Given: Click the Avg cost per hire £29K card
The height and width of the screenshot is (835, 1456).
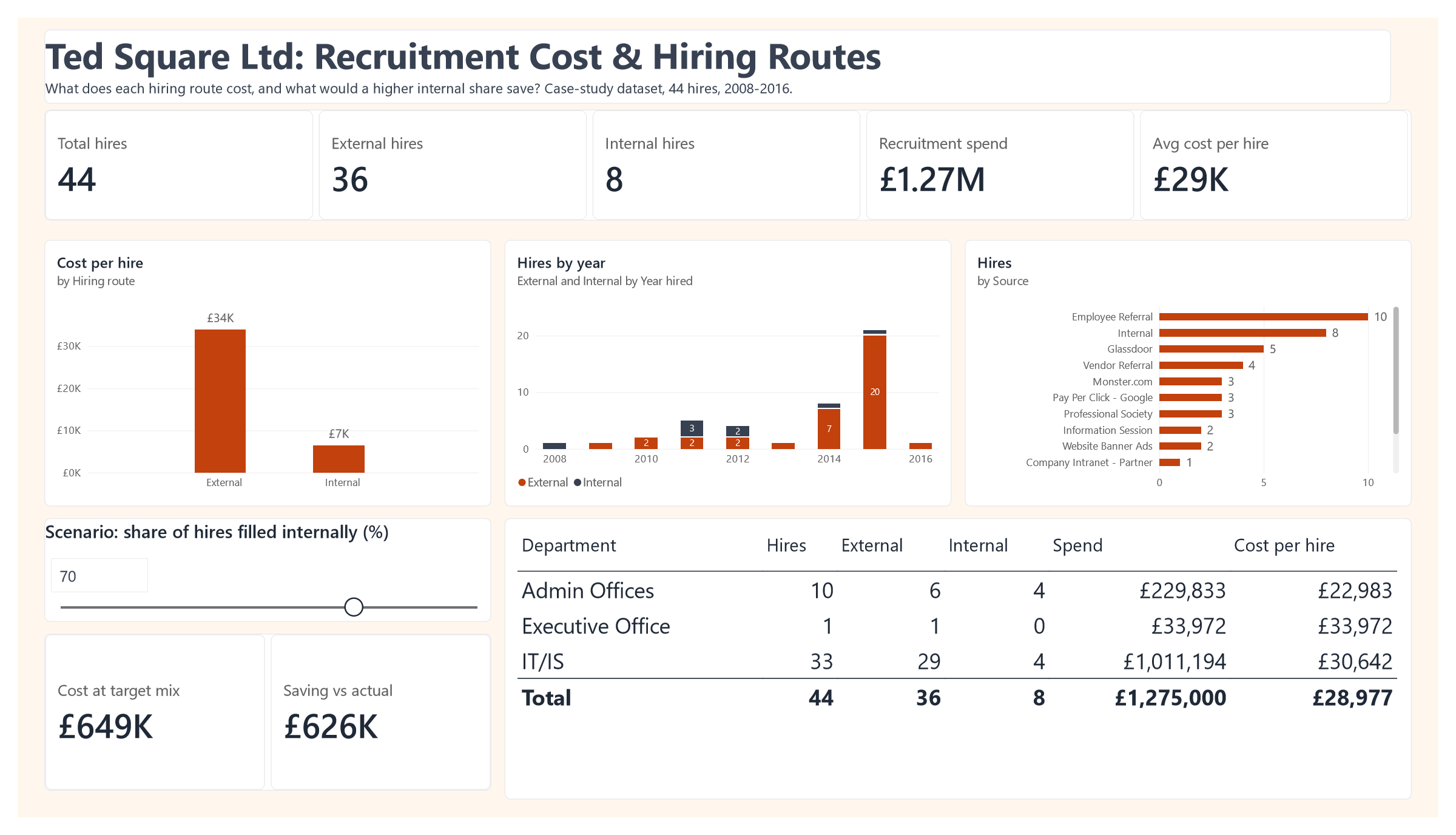Looking at the screenshot, I should click(x=1274, y=165).
